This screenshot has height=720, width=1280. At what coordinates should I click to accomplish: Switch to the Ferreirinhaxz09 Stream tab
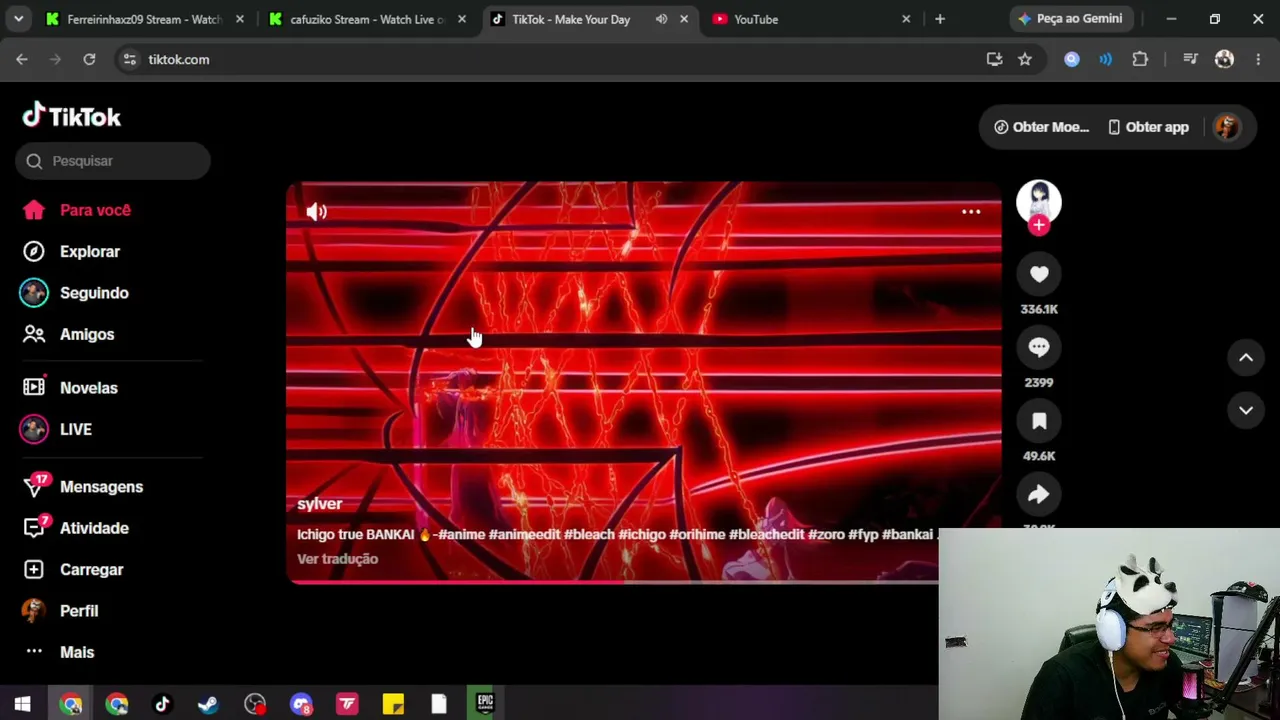coord(144,19)
